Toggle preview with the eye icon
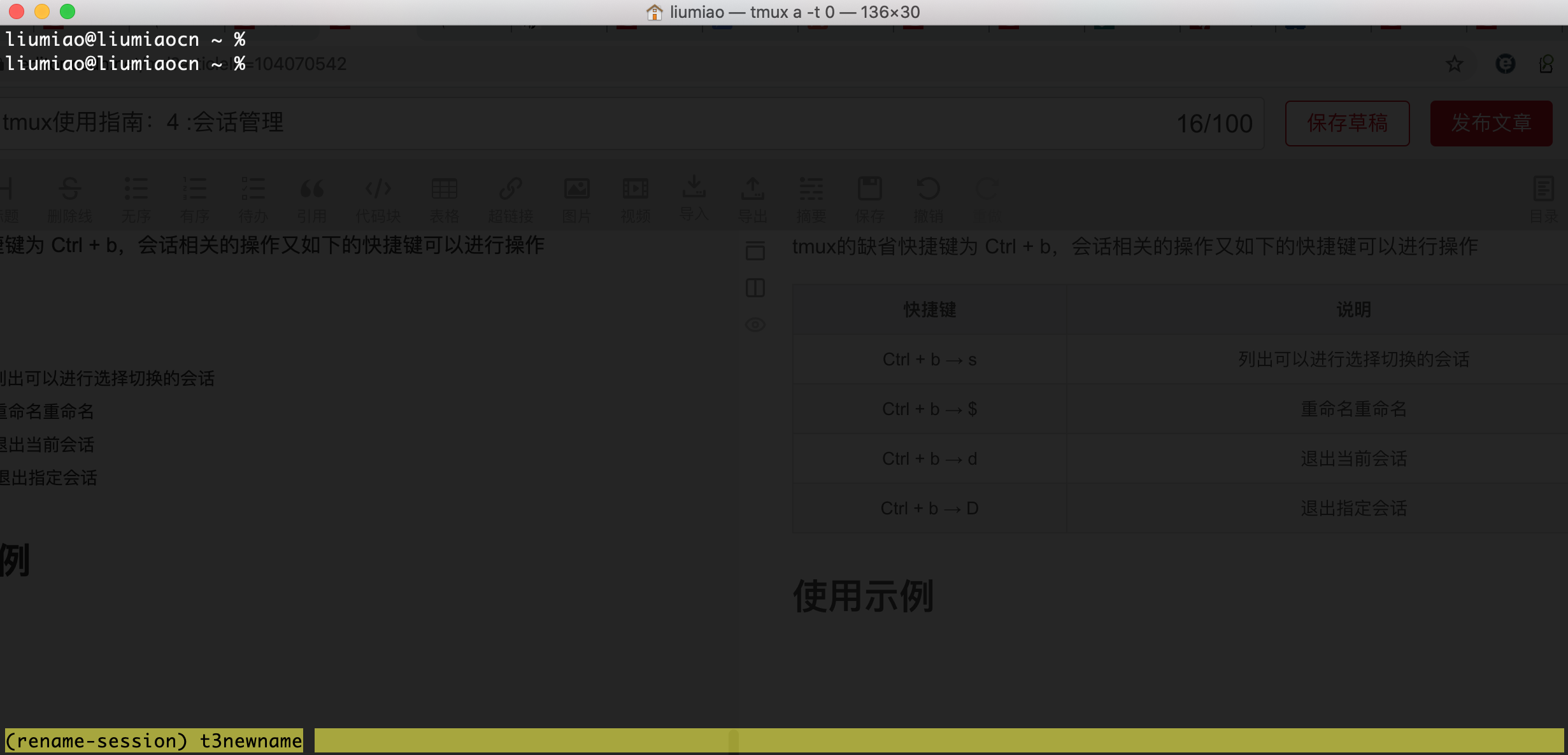 755,325
